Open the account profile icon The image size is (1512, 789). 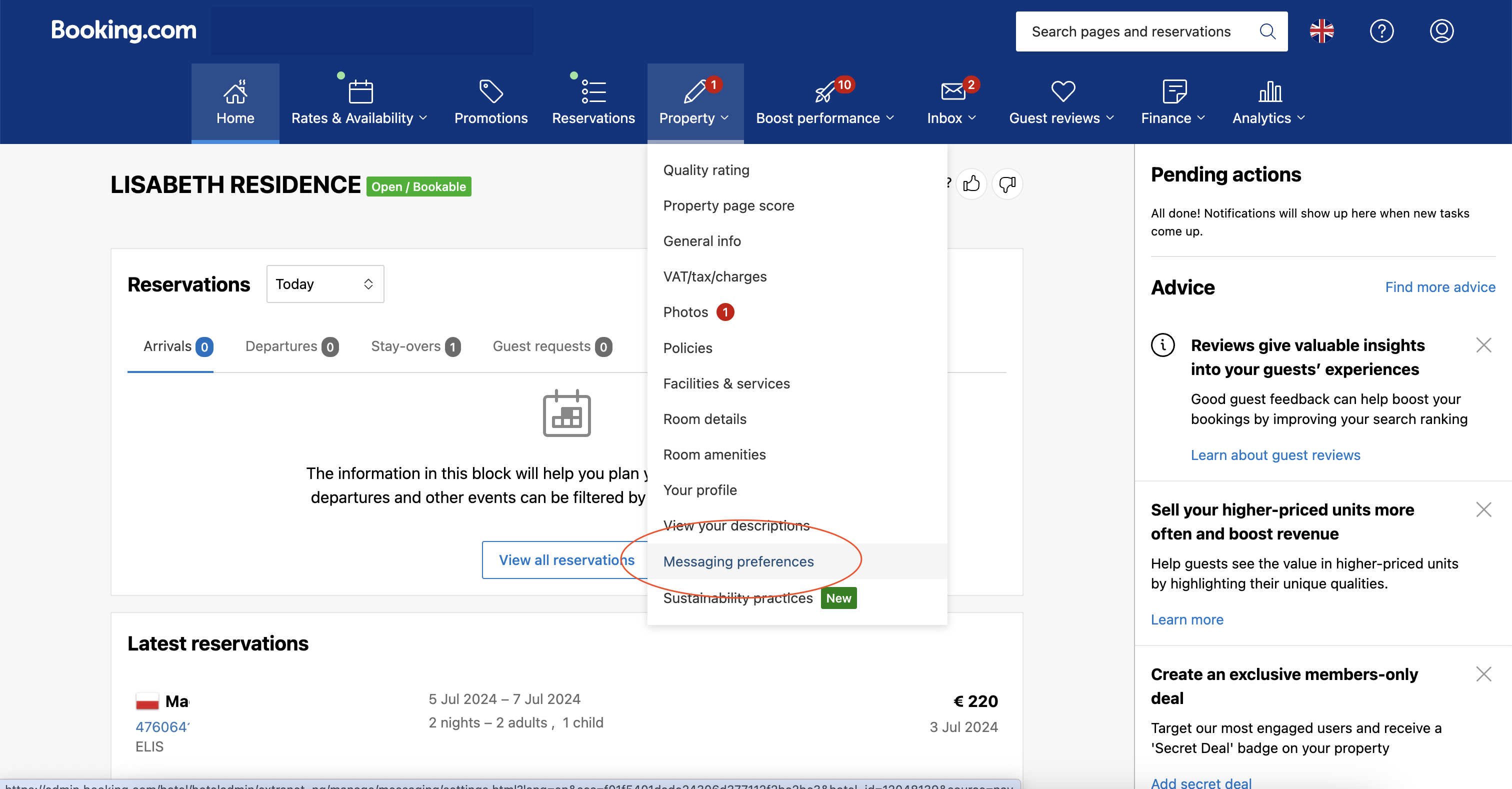1441,31
